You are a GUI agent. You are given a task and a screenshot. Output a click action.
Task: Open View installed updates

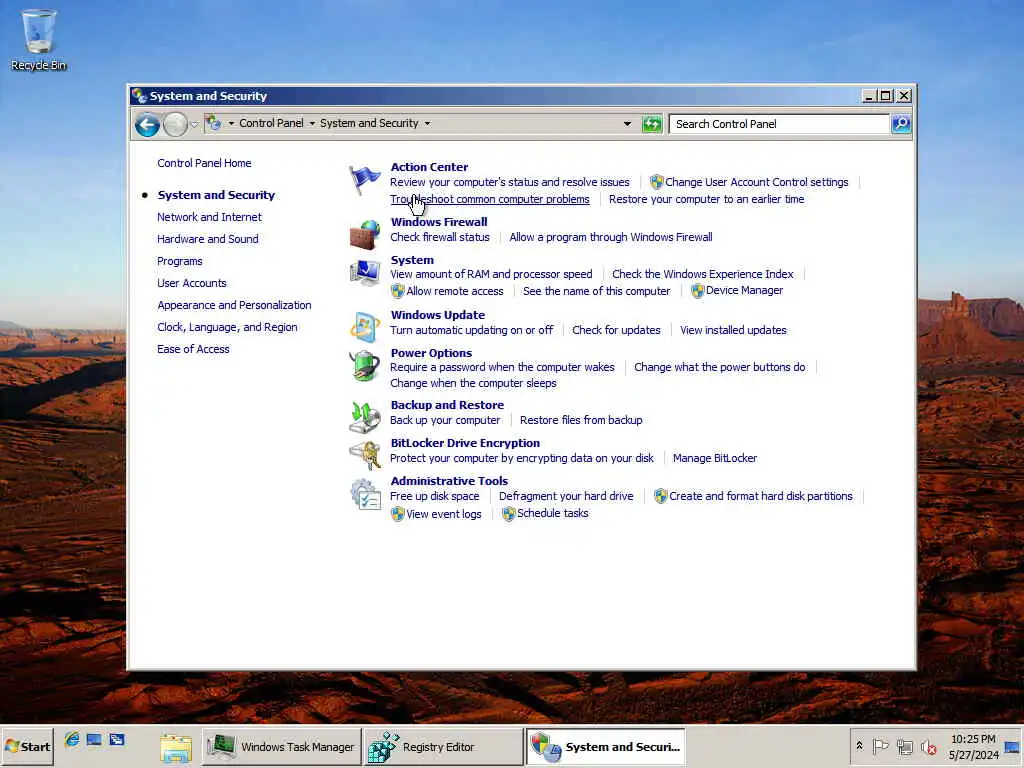pyautogui.click(x=733, y=330)
